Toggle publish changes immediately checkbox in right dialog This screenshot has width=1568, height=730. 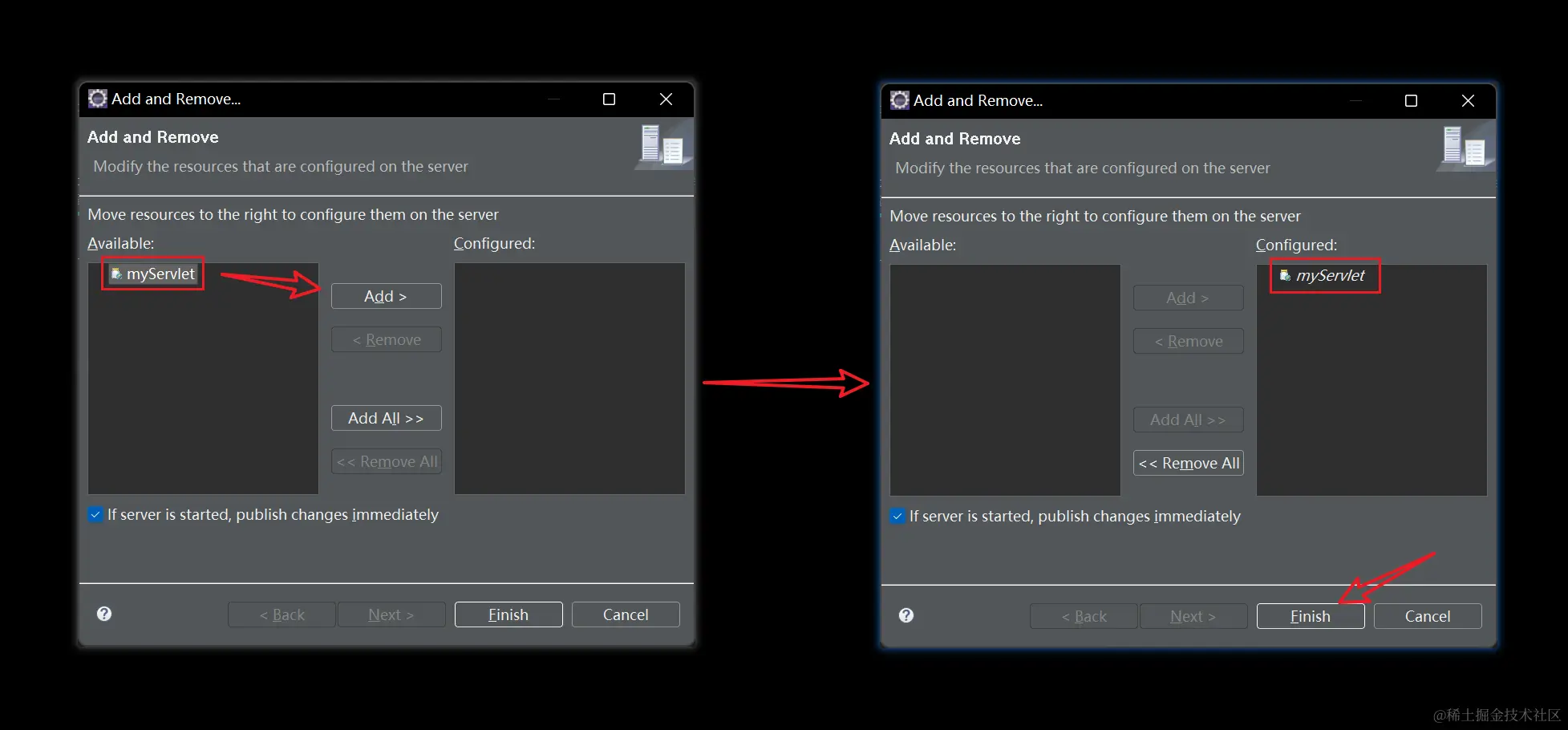point(897,516)
